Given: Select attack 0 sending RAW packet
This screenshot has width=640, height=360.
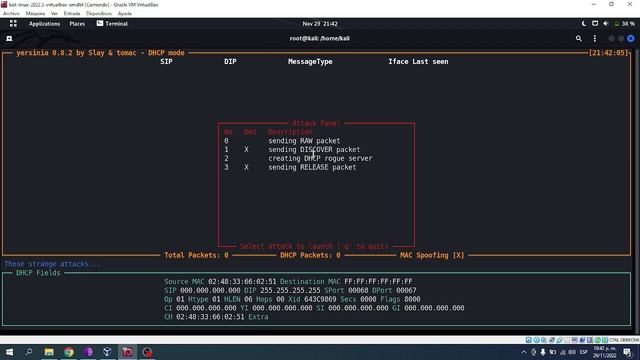Looking at the screenshot, I should point(282,141).
